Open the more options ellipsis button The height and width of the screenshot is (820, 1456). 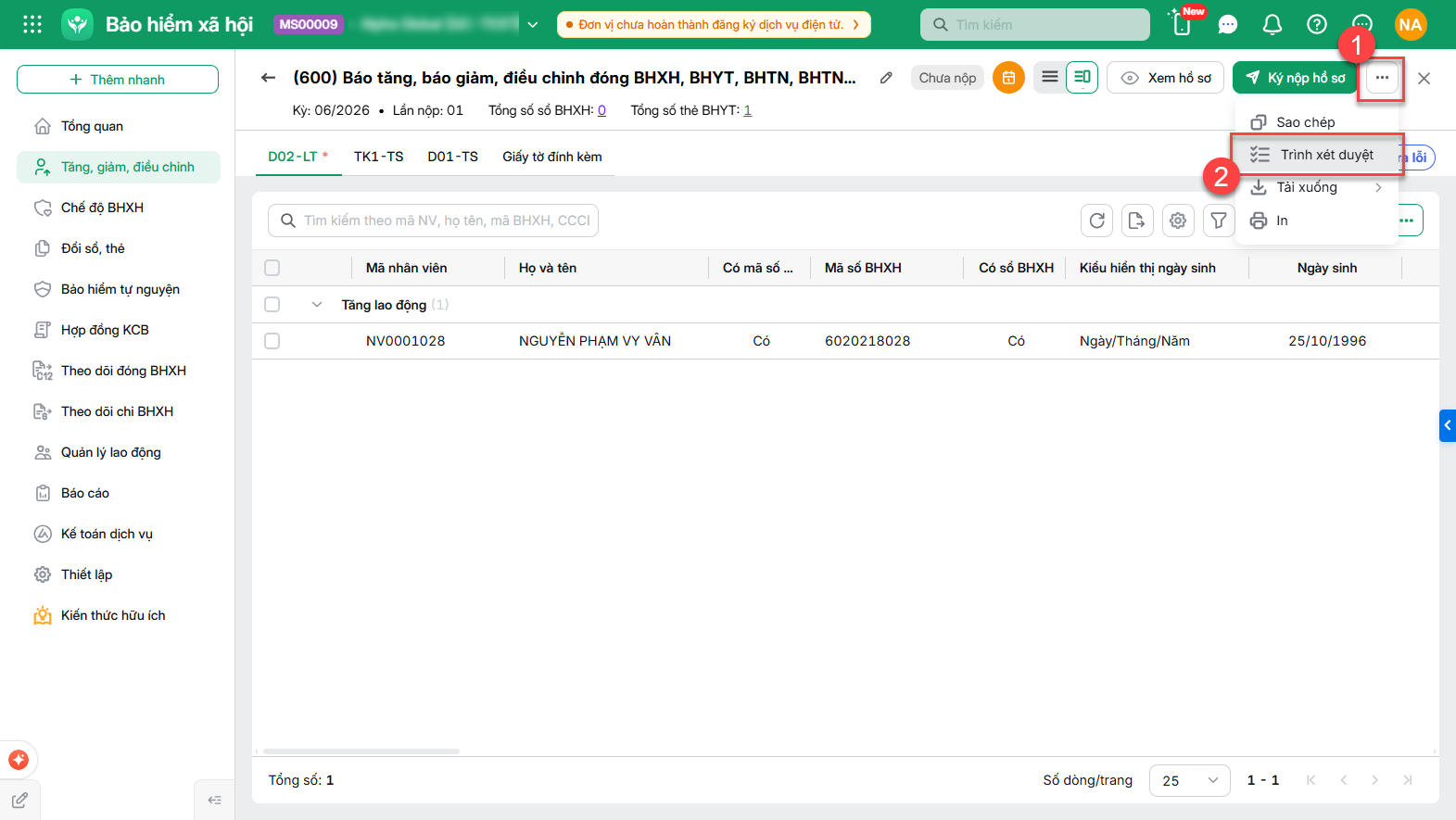click(x=1382, y=78)
